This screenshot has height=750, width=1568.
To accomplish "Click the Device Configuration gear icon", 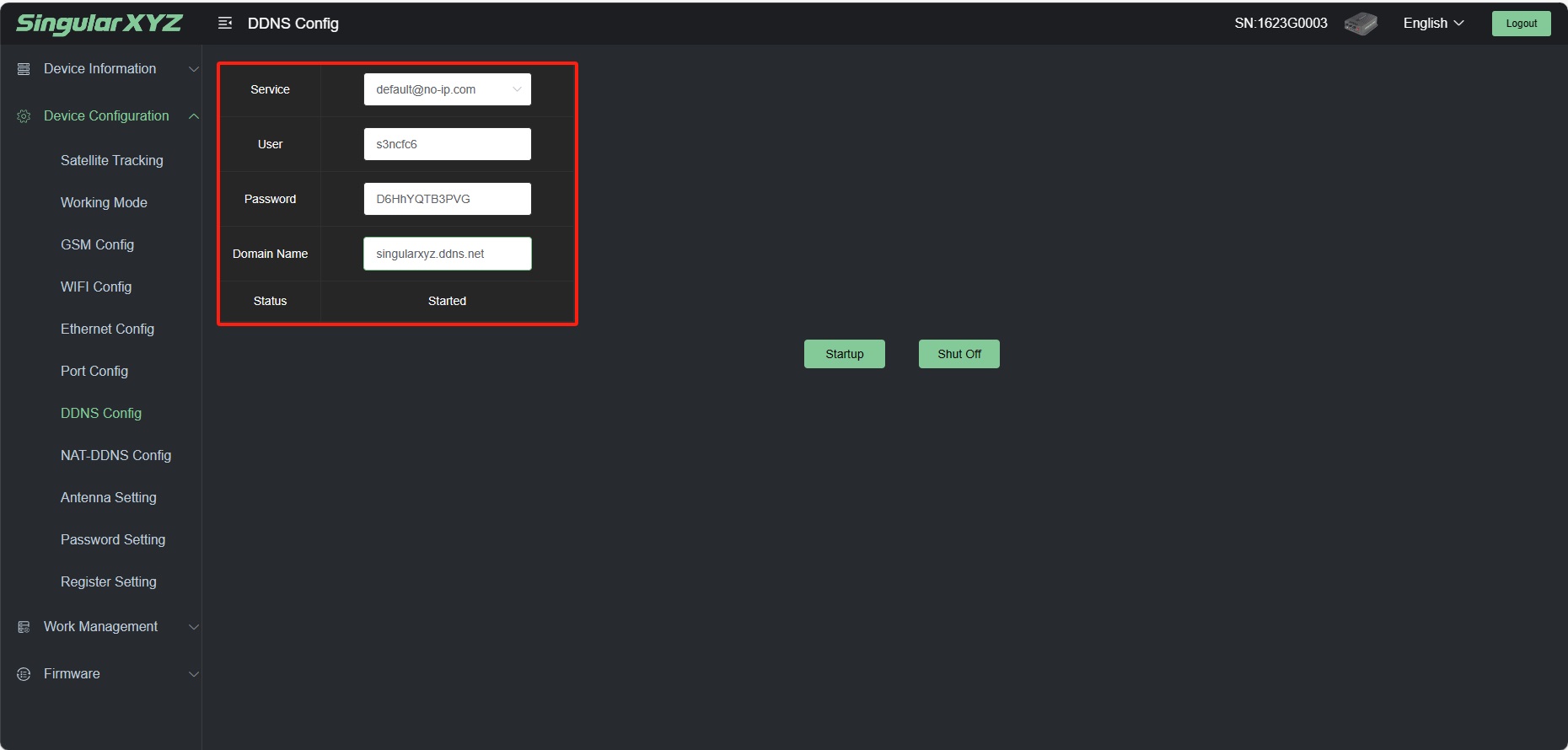I will (24, 116).
